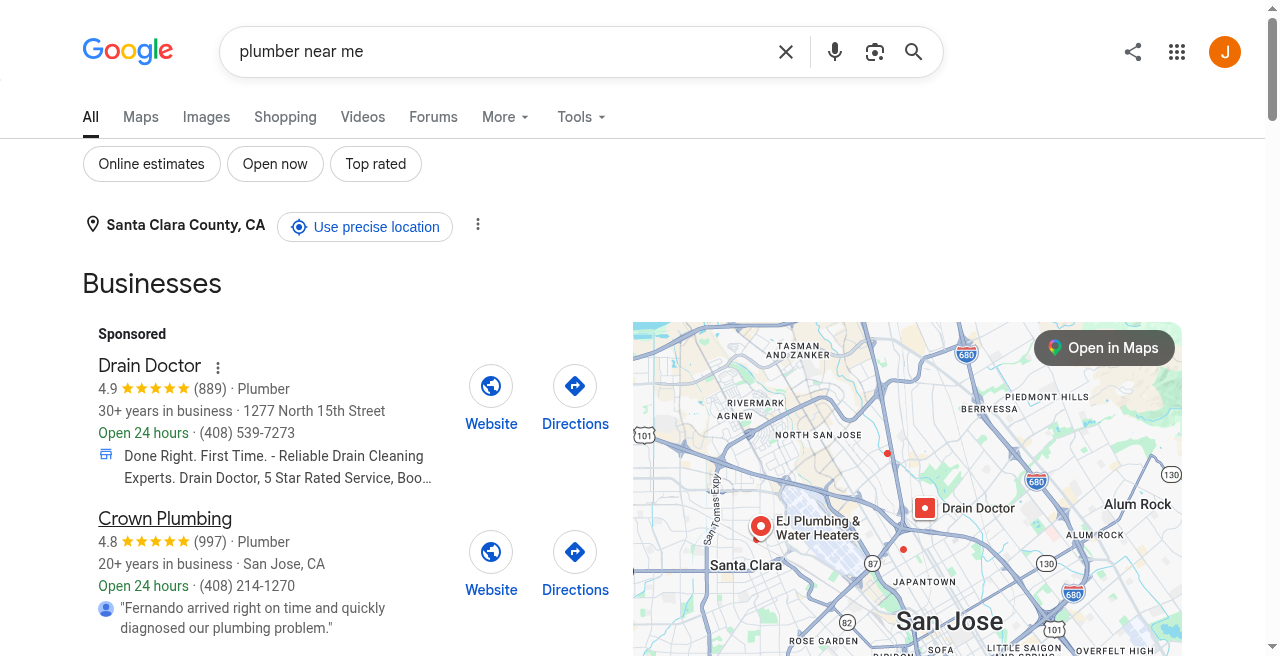Click Drain Doctor storefront description icon
The height and width of the screenshot is (656, 1280).
pos(106,455)
